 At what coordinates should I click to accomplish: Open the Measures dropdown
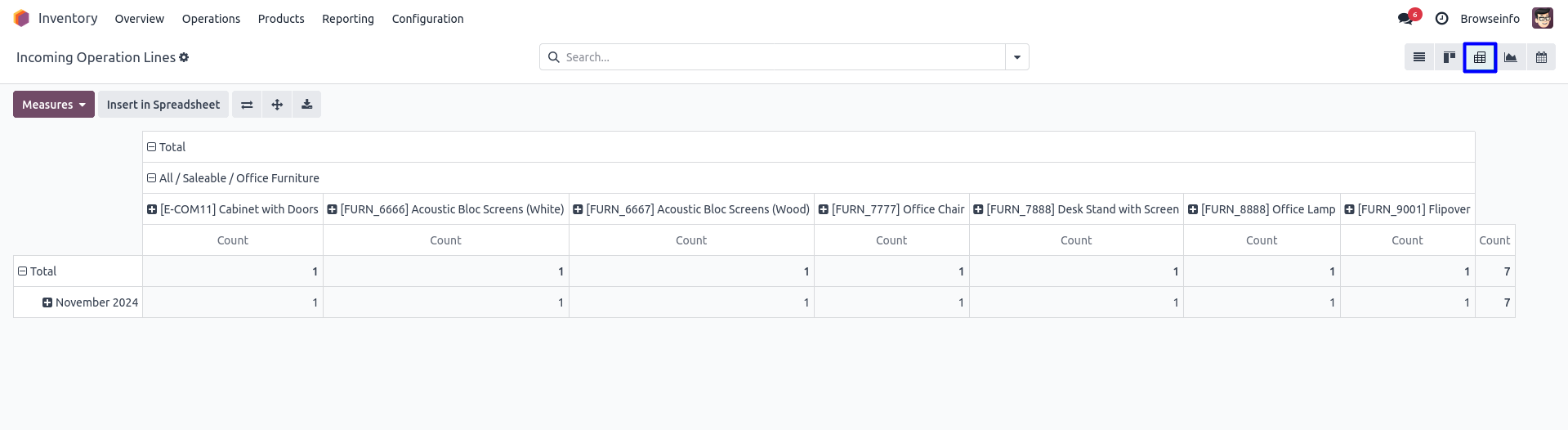click(x=54, y=105)
